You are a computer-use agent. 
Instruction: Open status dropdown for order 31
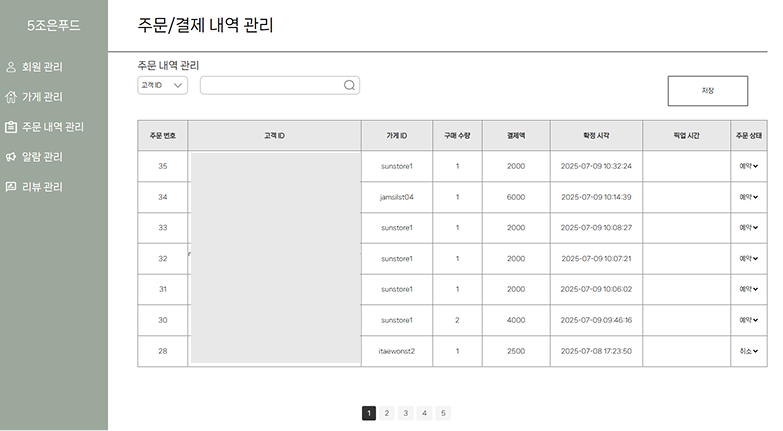749,289
